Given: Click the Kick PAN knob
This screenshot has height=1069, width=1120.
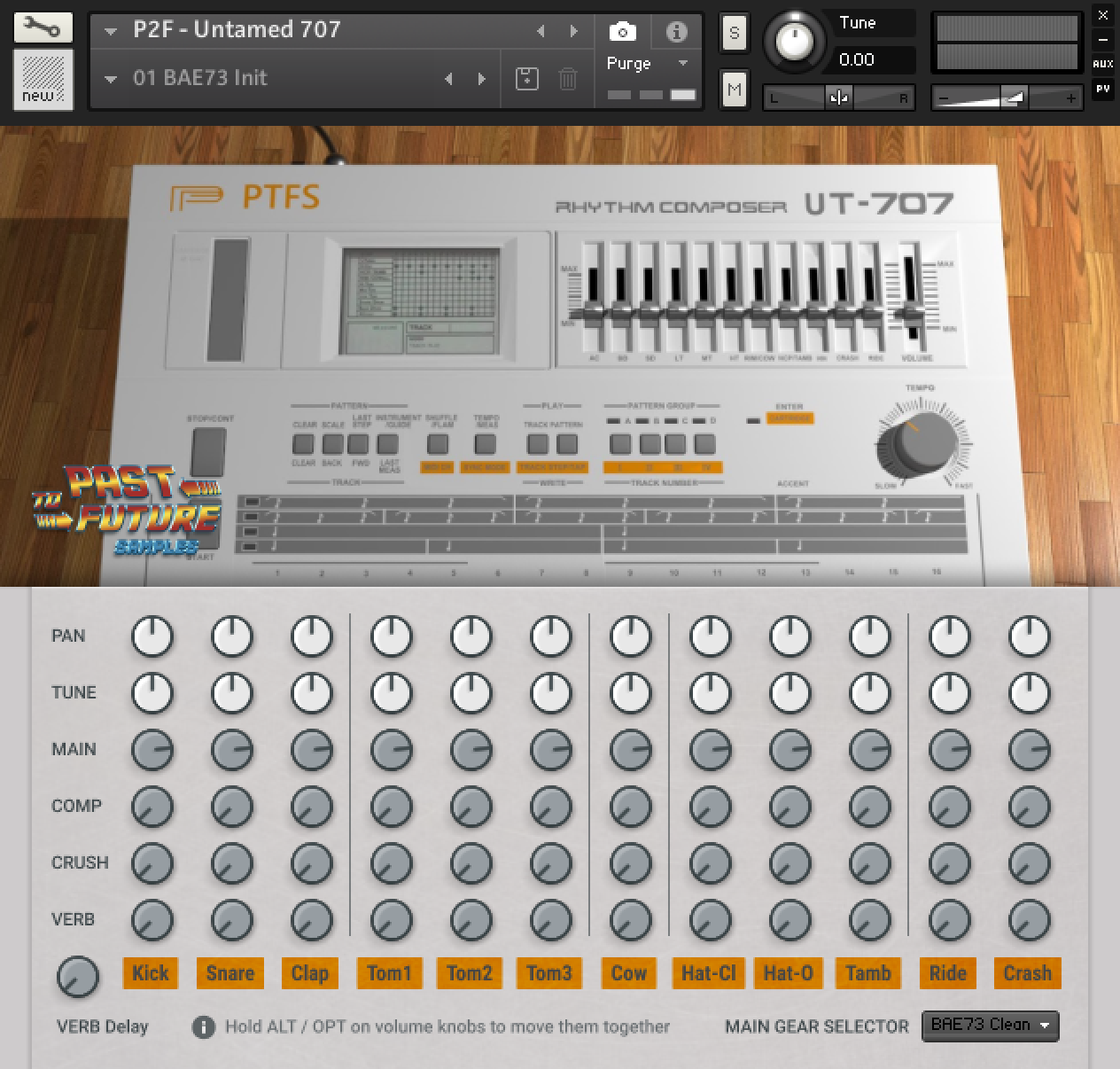Looking at the screenshot, I should (152, 636).
